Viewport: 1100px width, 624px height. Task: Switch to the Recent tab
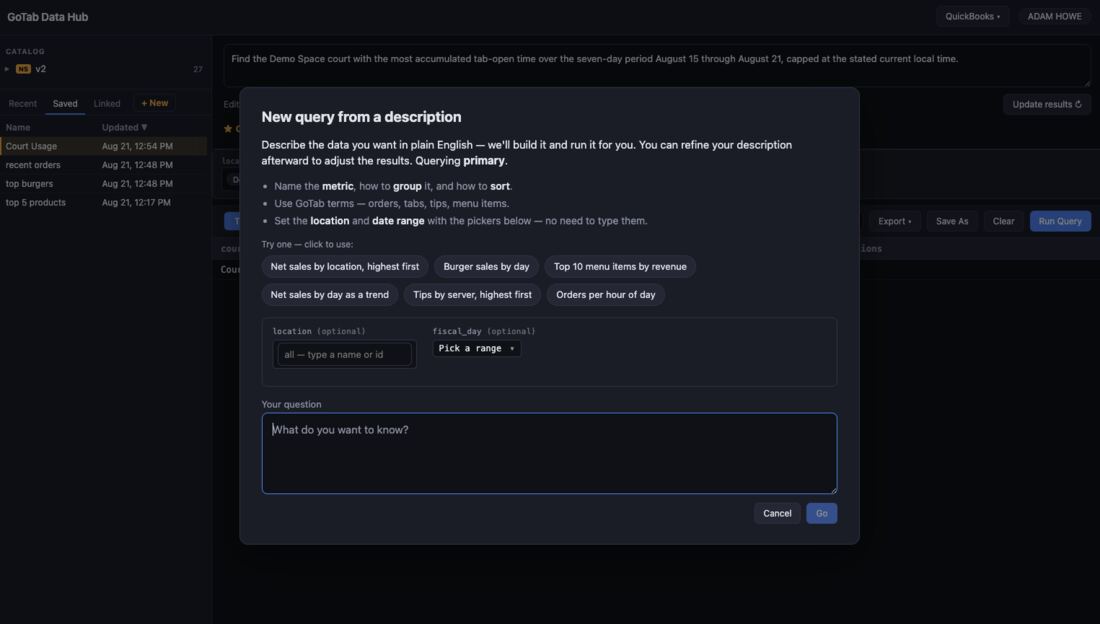coord(22,103)
